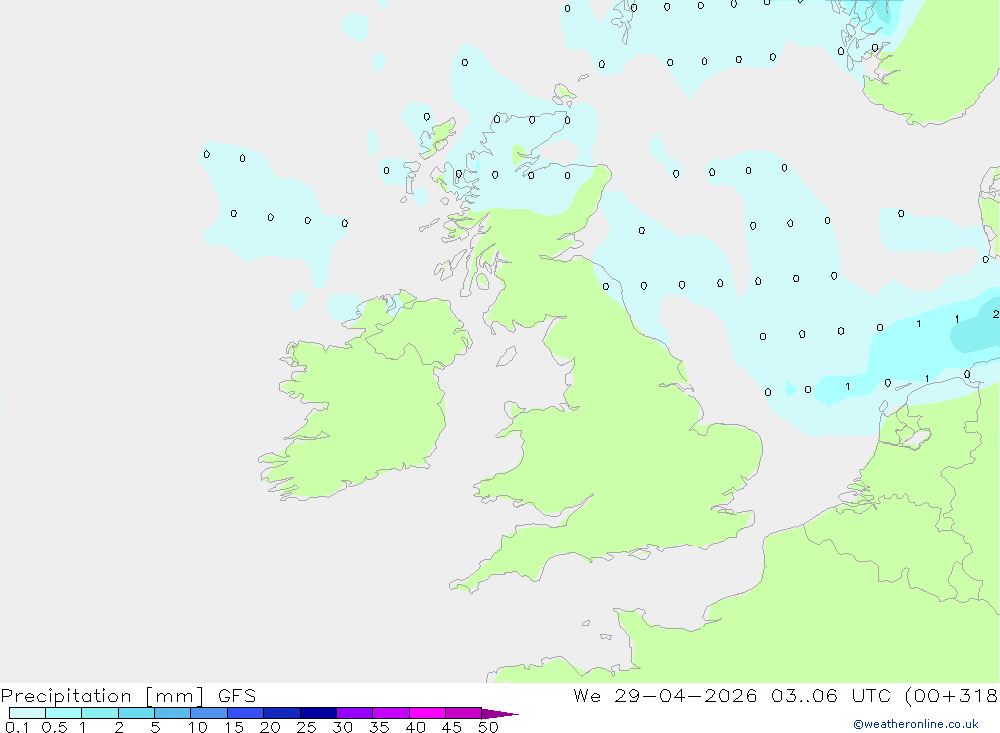
Task: Click the 'GFS' model label
Action: 237,696
